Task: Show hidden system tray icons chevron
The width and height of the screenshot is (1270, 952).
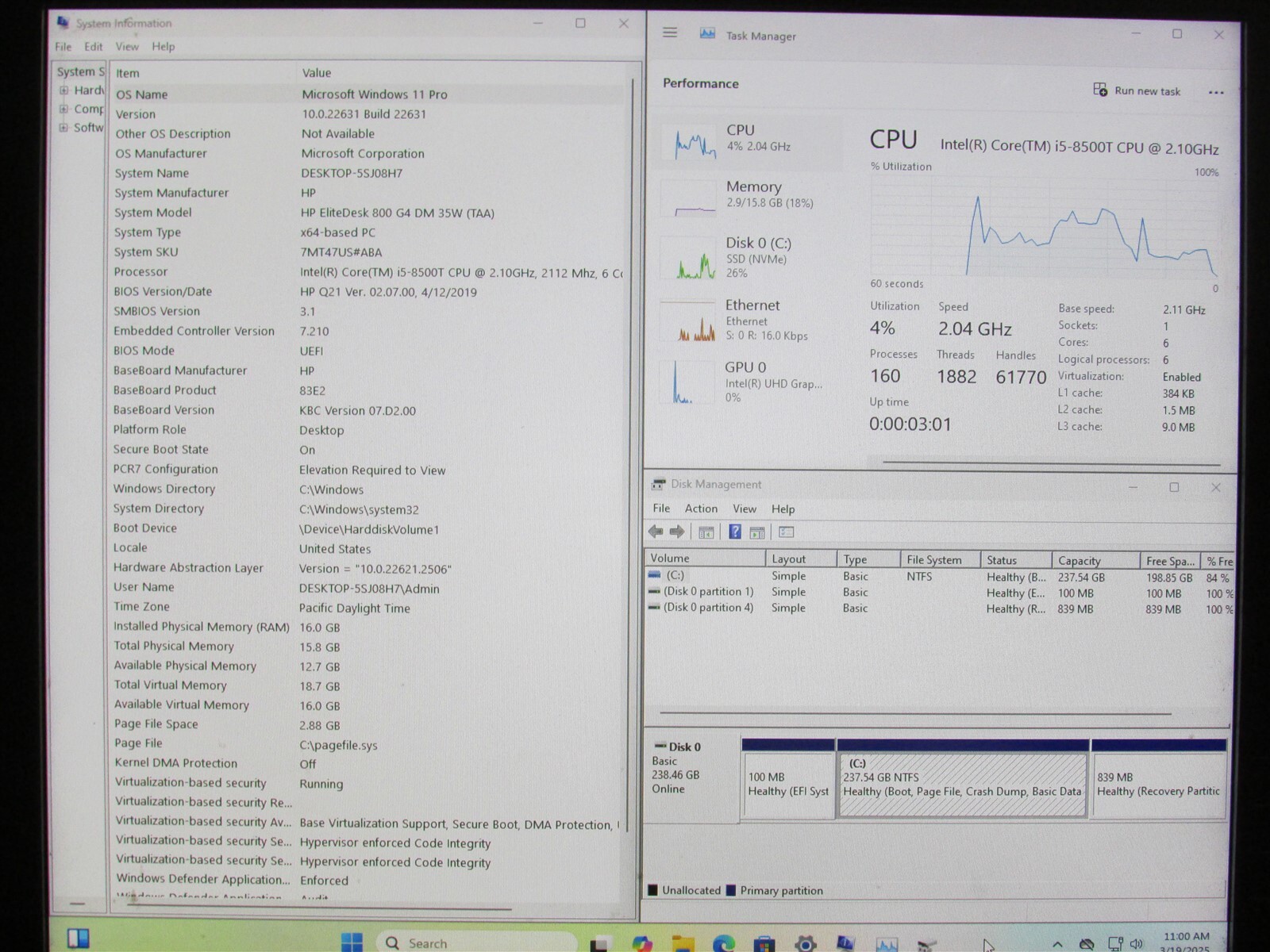Action: click(1057, 943)
